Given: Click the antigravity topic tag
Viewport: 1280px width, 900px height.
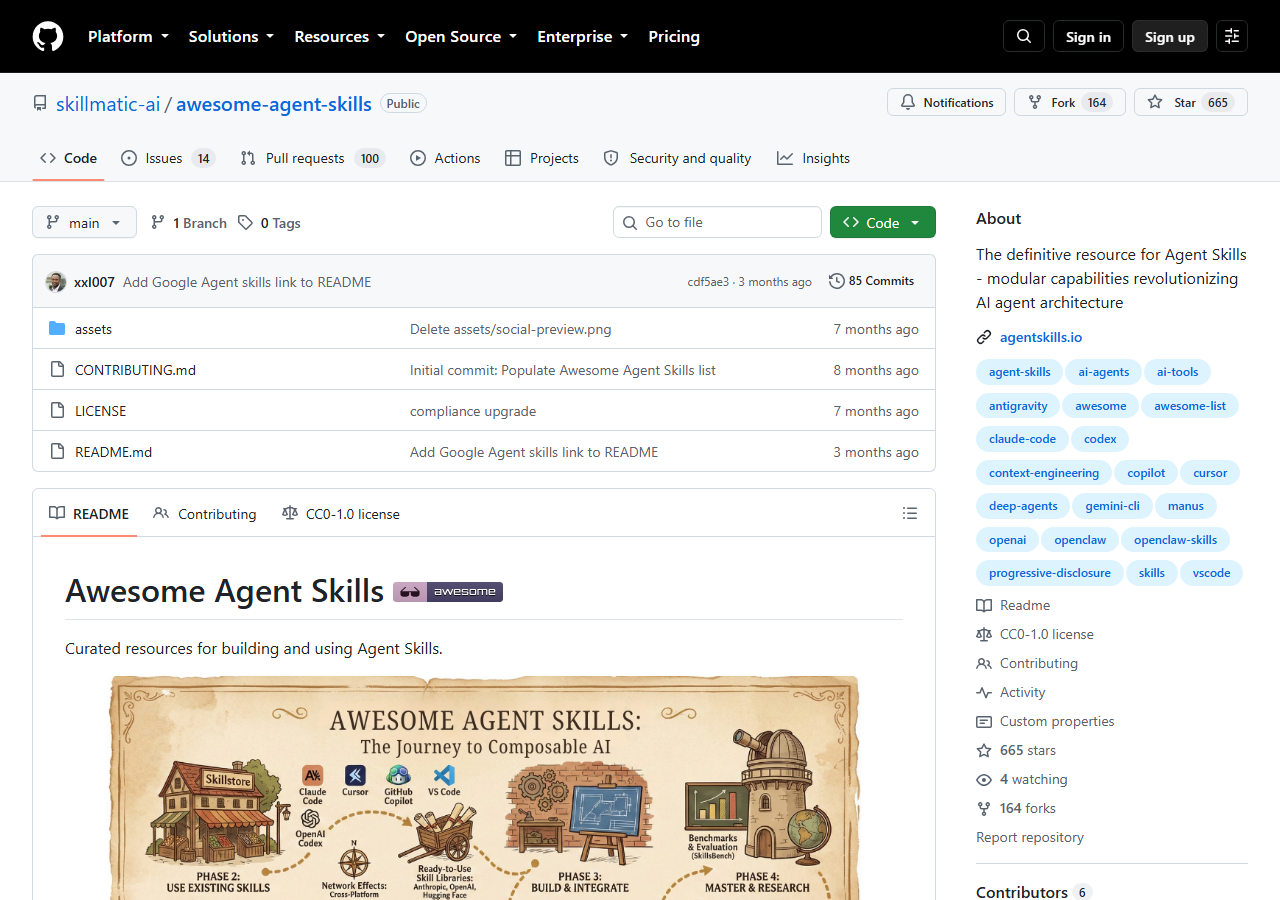Looking at the screenshot, I should click(1018, 406).
